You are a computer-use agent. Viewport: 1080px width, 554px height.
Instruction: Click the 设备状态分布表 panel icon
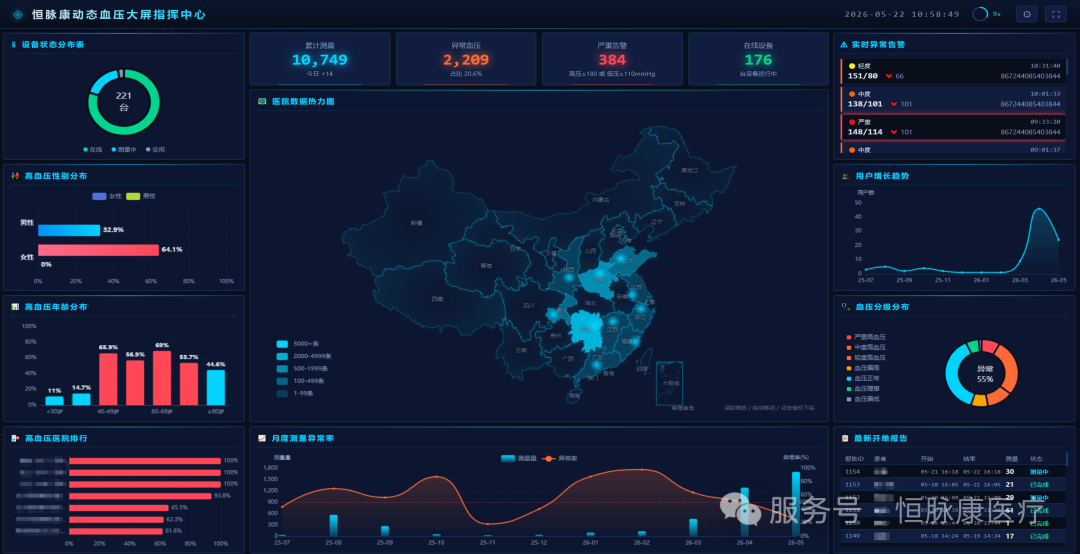[14, 45]
